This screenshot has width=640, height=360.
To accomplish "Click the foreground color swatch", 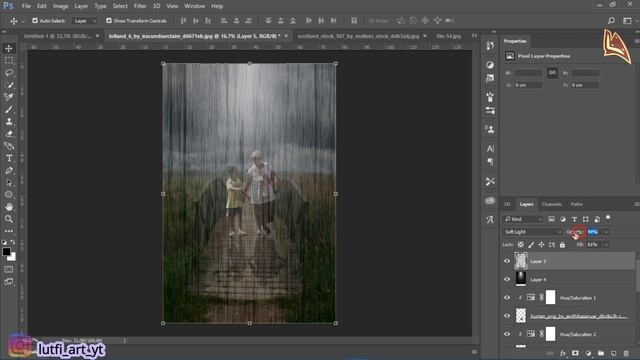I will pos(6,252).
